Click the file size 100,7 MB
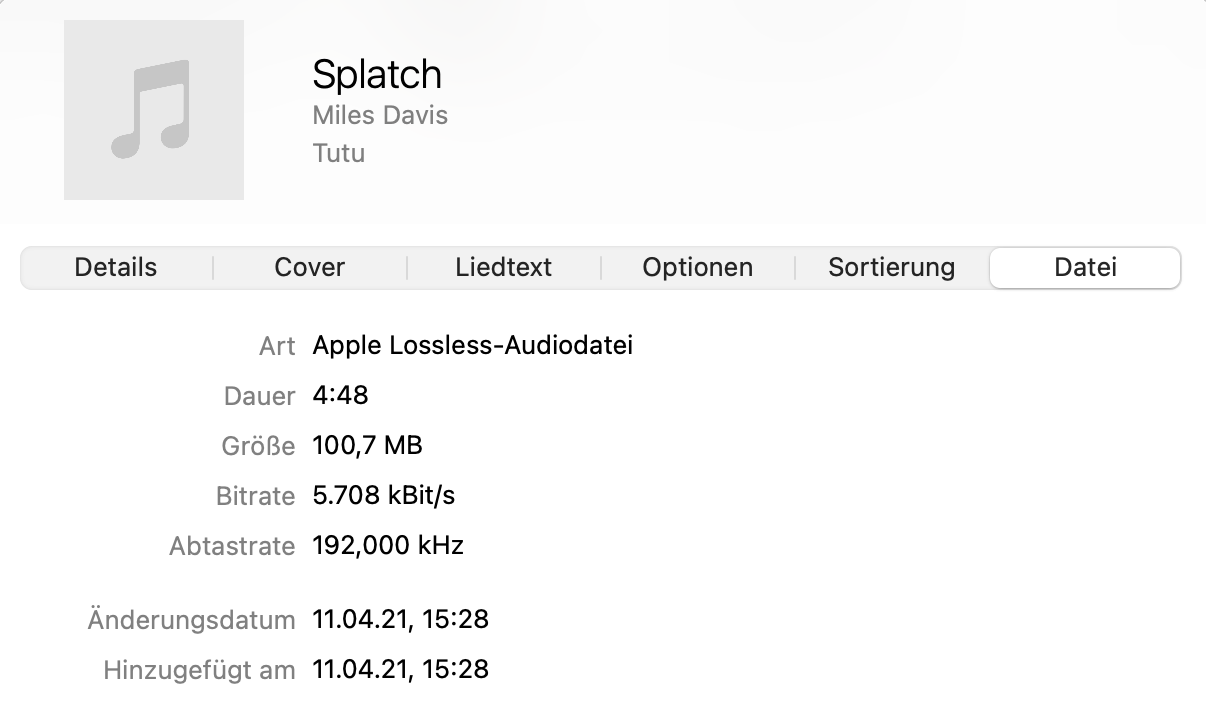The height and width of the screenshot is (702, 1206). click(368, 445)
